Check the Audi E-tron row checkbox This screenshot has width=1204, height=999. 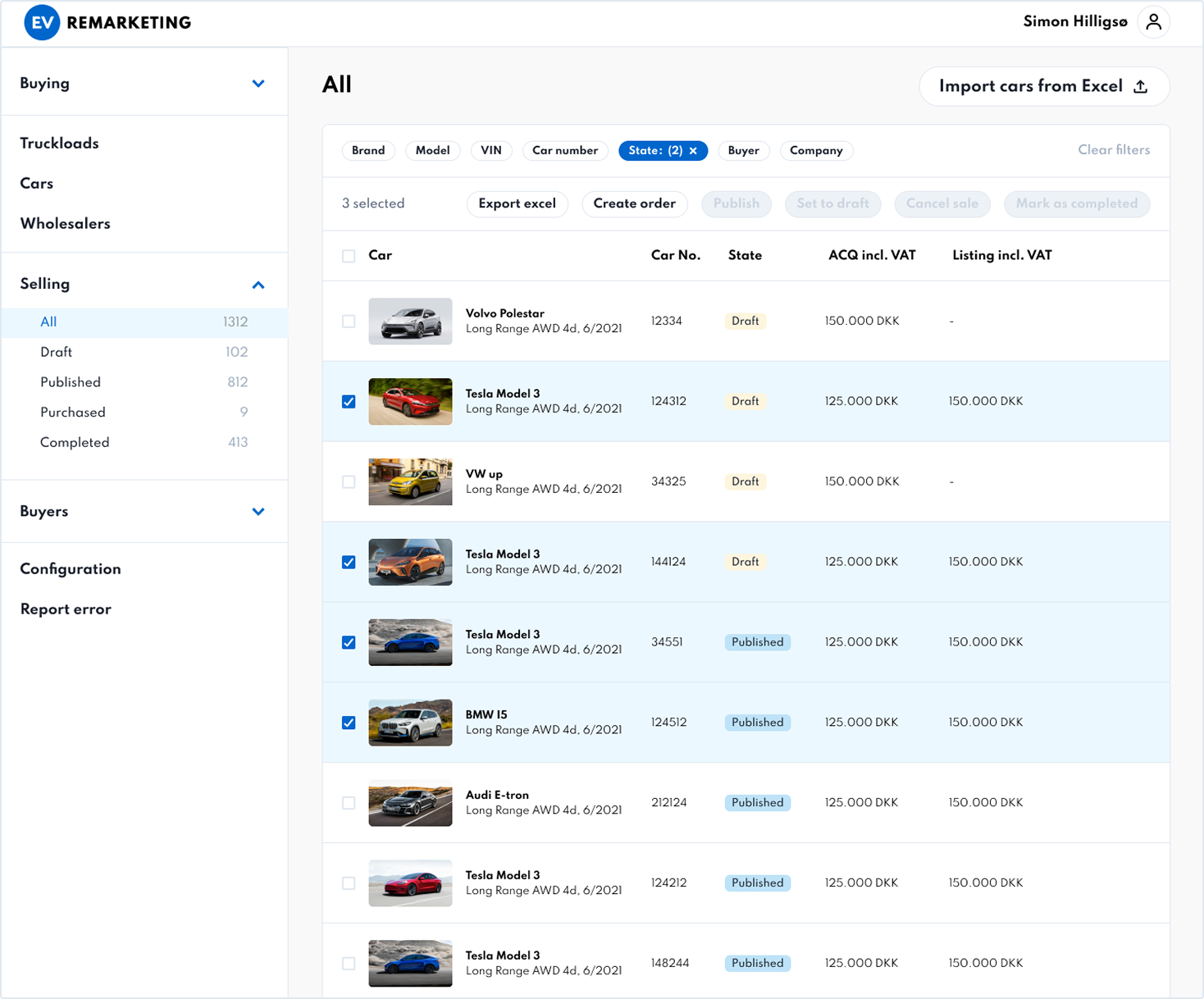349,803
